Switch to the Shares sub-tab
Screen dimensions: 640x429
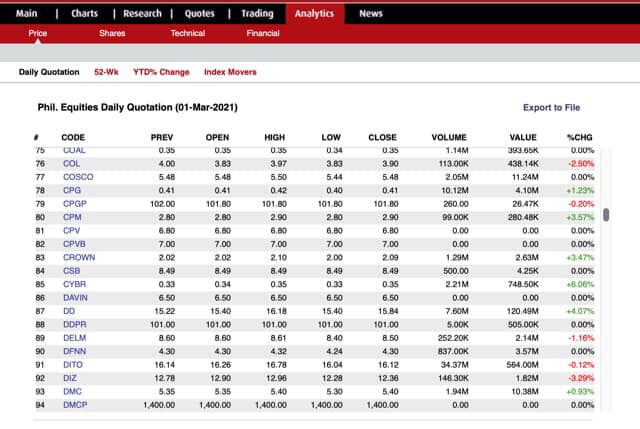point(112,33)
